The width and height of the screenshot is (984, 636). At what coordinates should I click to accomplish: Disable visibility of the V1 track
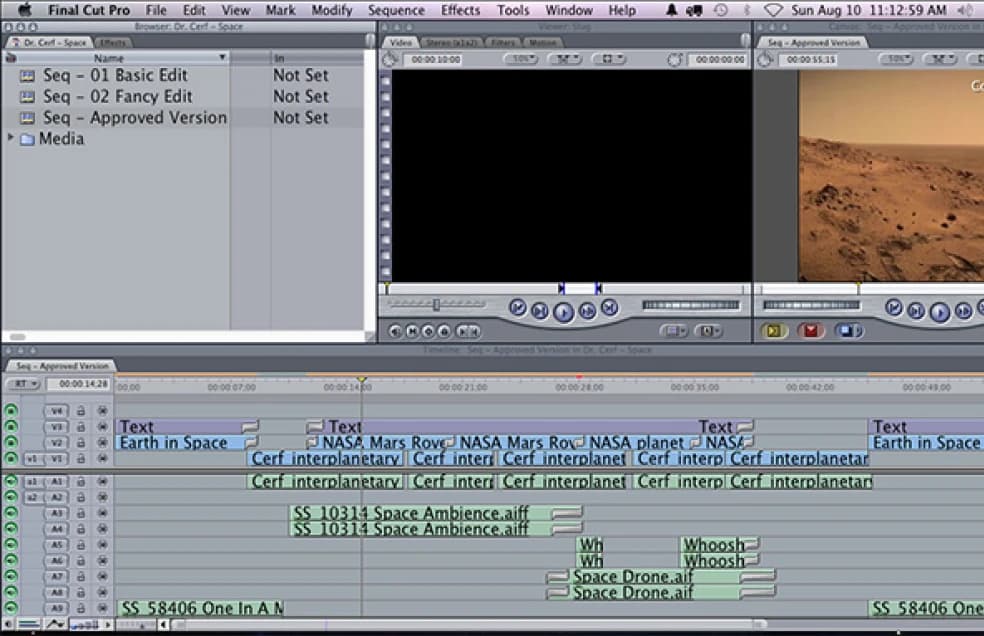tap(11, 459)
